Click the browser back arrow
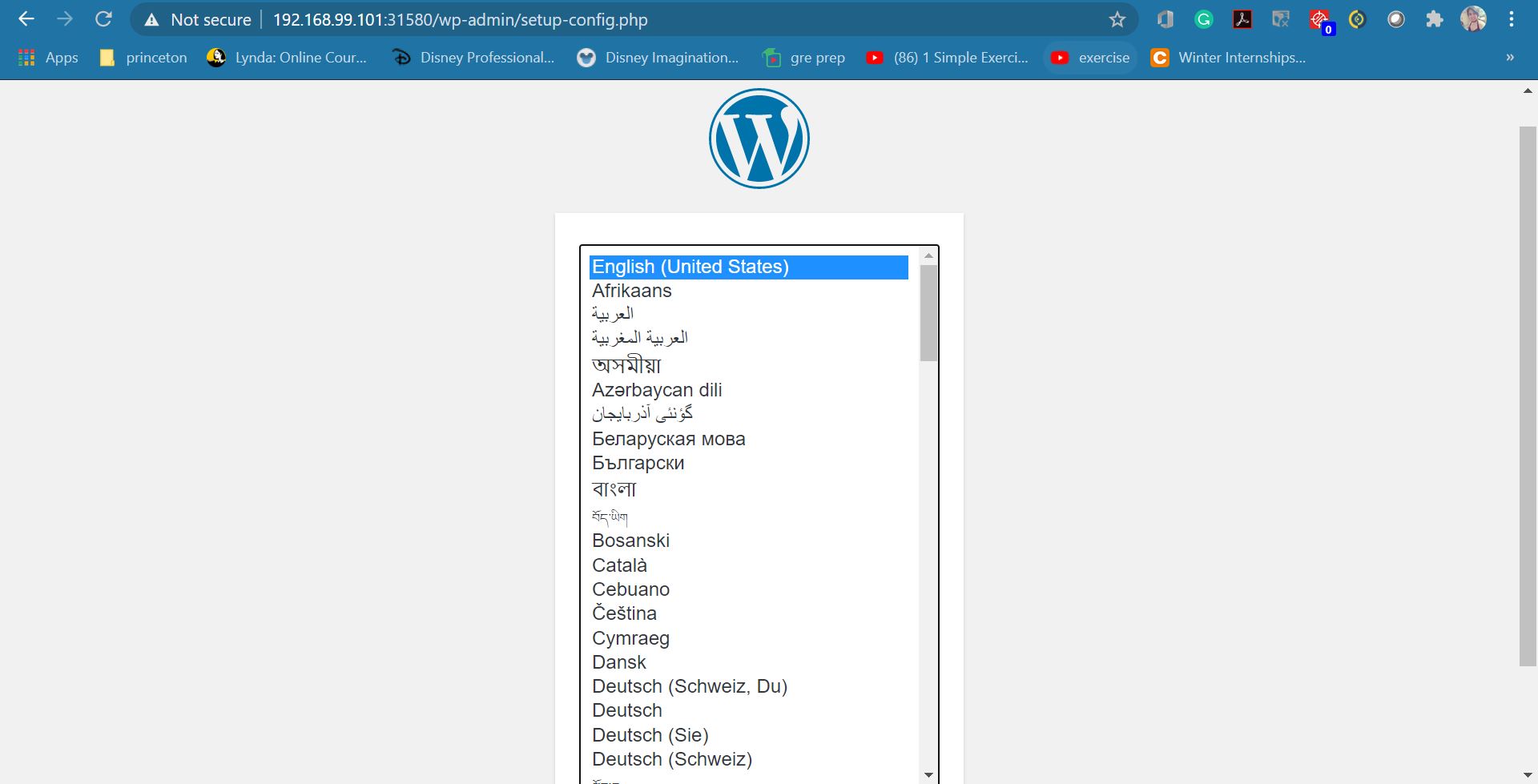Image resolution: width=1538 pixels, height=784 pixels. (26, 19)
